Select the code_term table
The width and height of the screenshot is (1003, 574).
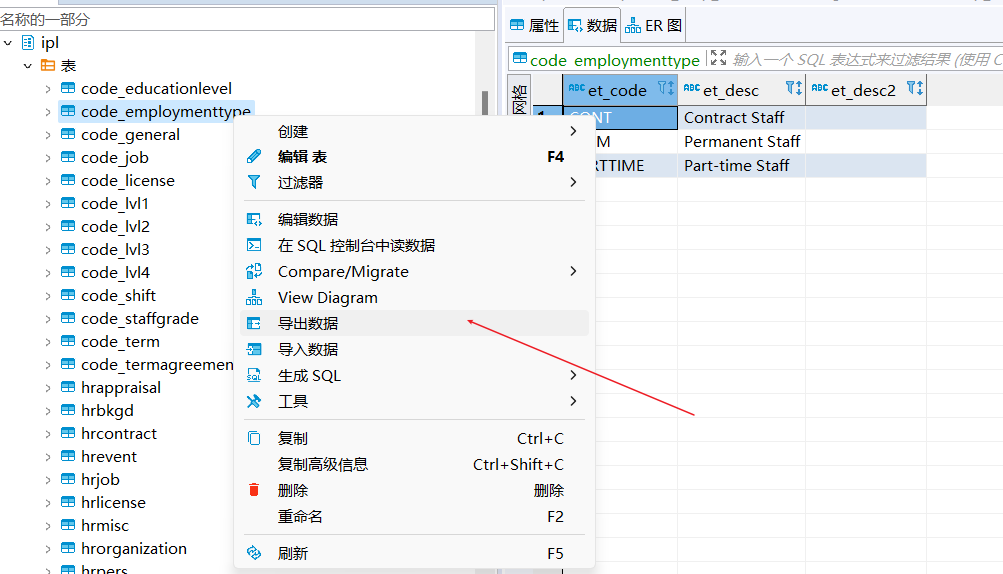point(120,342)
